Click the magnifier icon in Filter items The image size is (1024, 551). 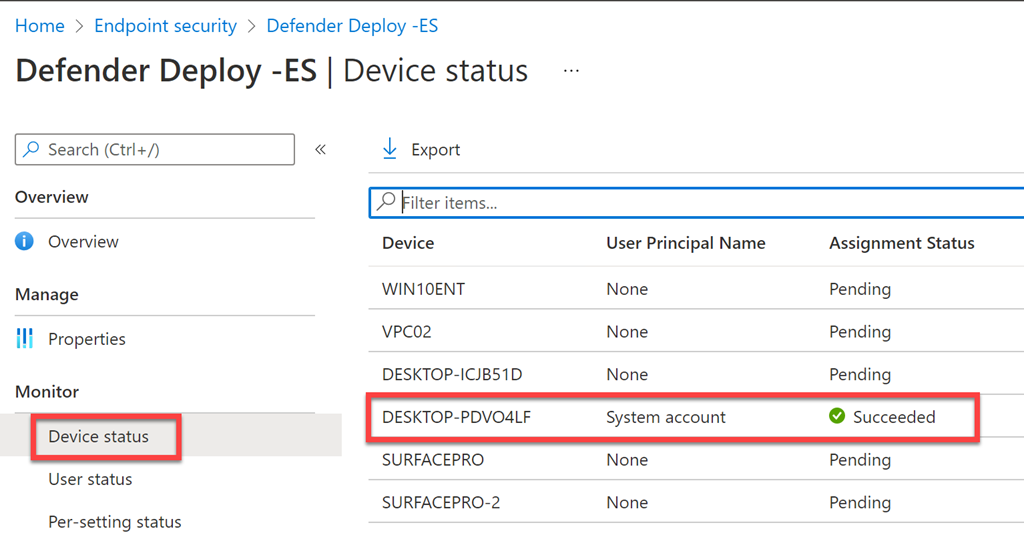[x=386, y=202]
